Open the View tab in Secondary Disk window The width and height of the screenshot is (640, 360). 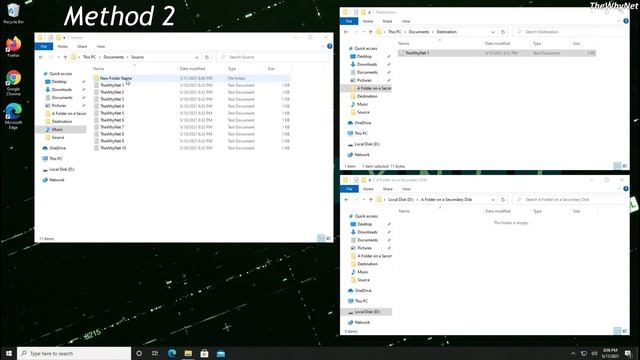coord(406,189)
